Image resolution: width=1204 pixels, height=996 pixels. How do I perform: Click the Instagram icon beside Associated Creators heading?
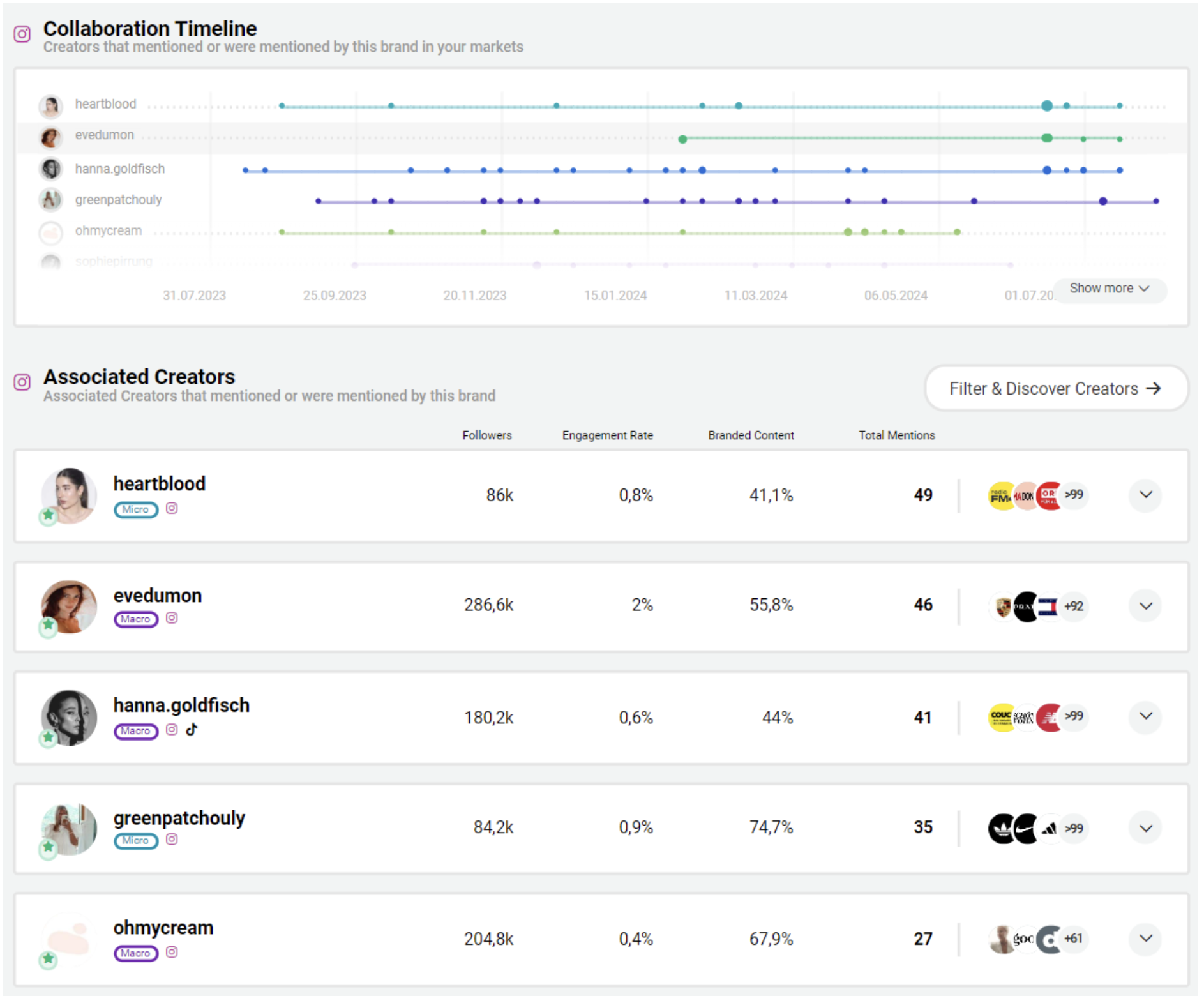[22, 381]
